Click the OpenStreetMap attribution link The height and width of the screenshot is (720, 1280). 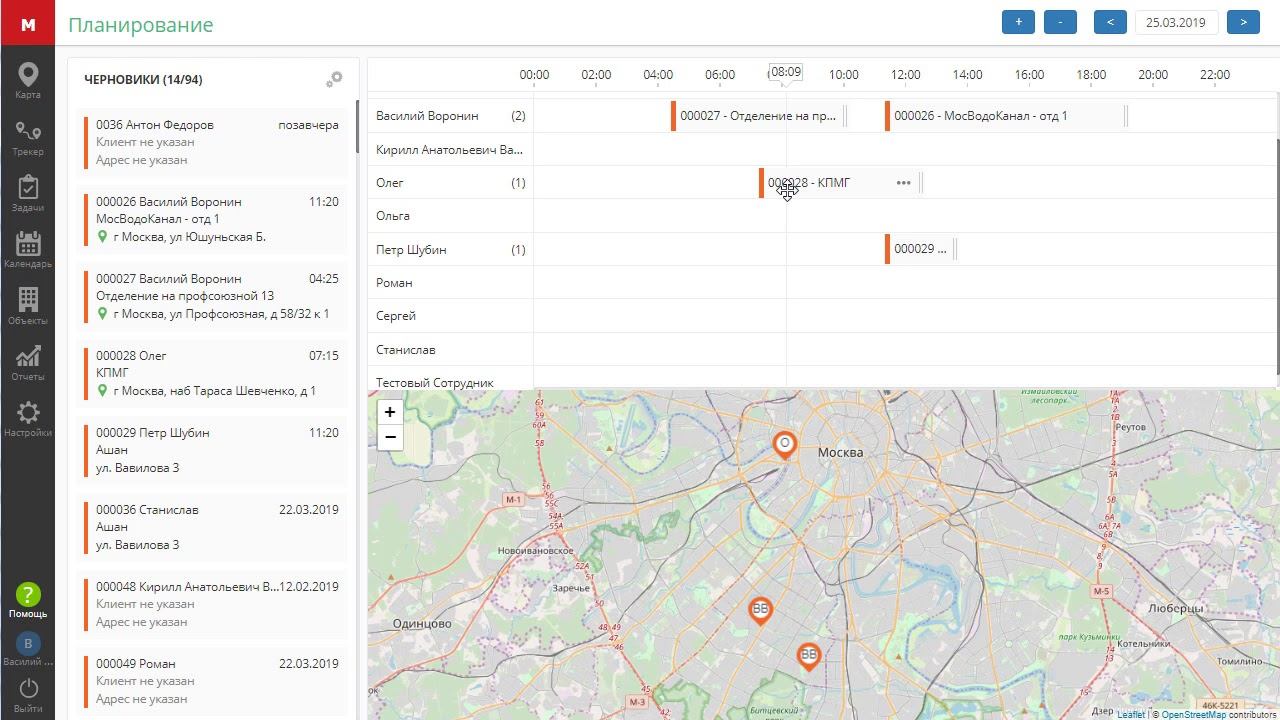[x=1193, y=714]
